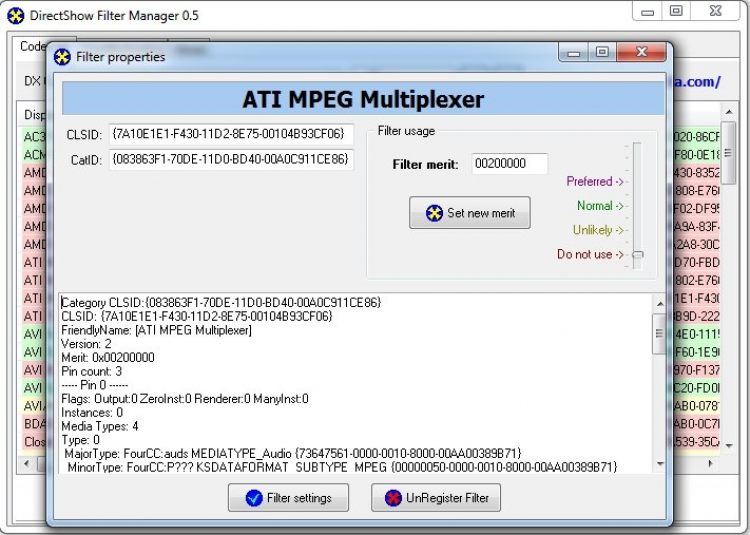Click the details text scrollbar thumb

coord(659,333)
